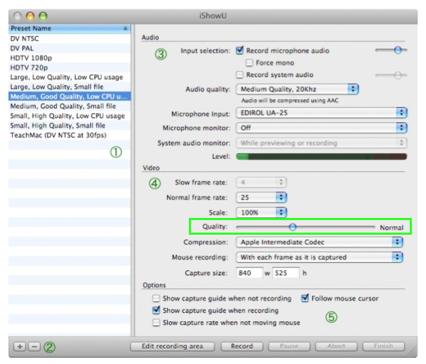426x364 pixels.
Task: Select the HDTV 1080p preset
Action: point(69,58)
